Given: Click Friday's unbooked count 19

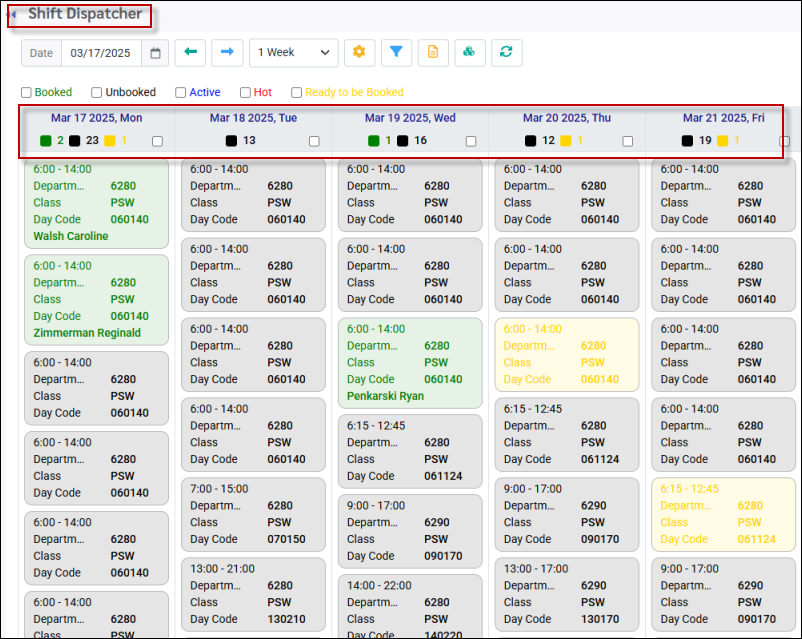Looking at the screenshot, I should click(x=705, y=141).
